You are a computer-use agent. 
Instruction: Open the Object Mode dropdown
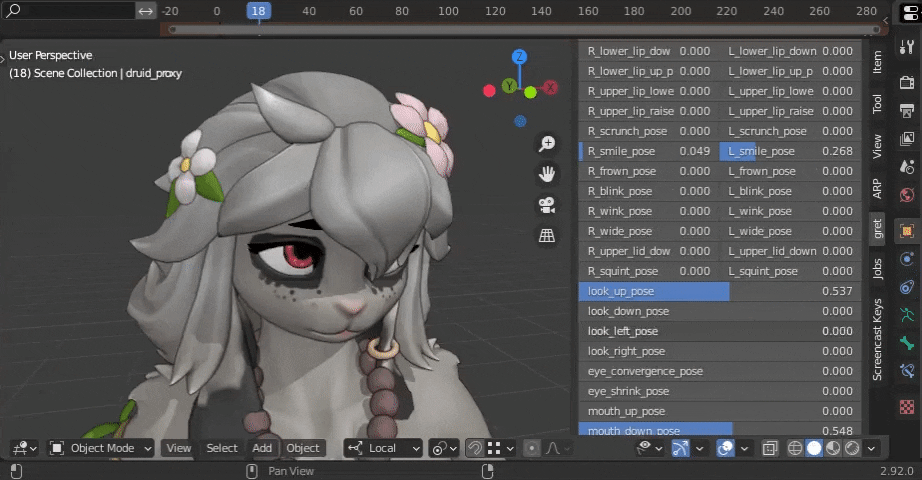pos(101,448)
